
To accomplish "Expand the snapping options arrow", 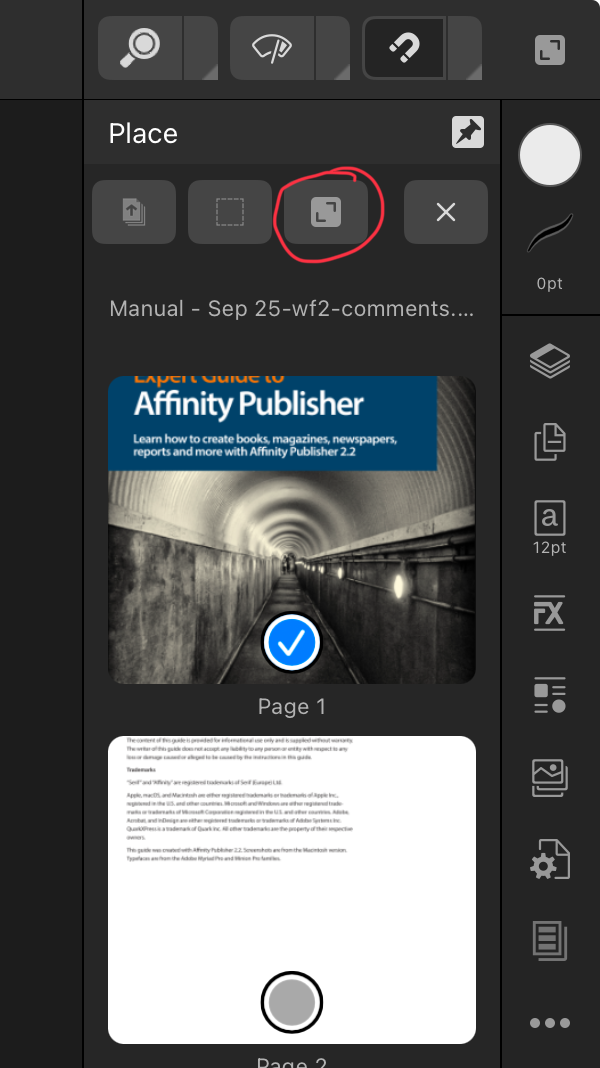I will (465, 48).
